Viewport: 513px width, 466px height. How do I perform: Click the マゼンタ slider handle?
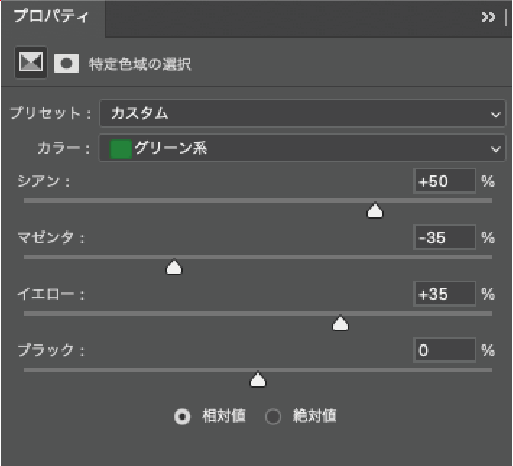[174, 267]
